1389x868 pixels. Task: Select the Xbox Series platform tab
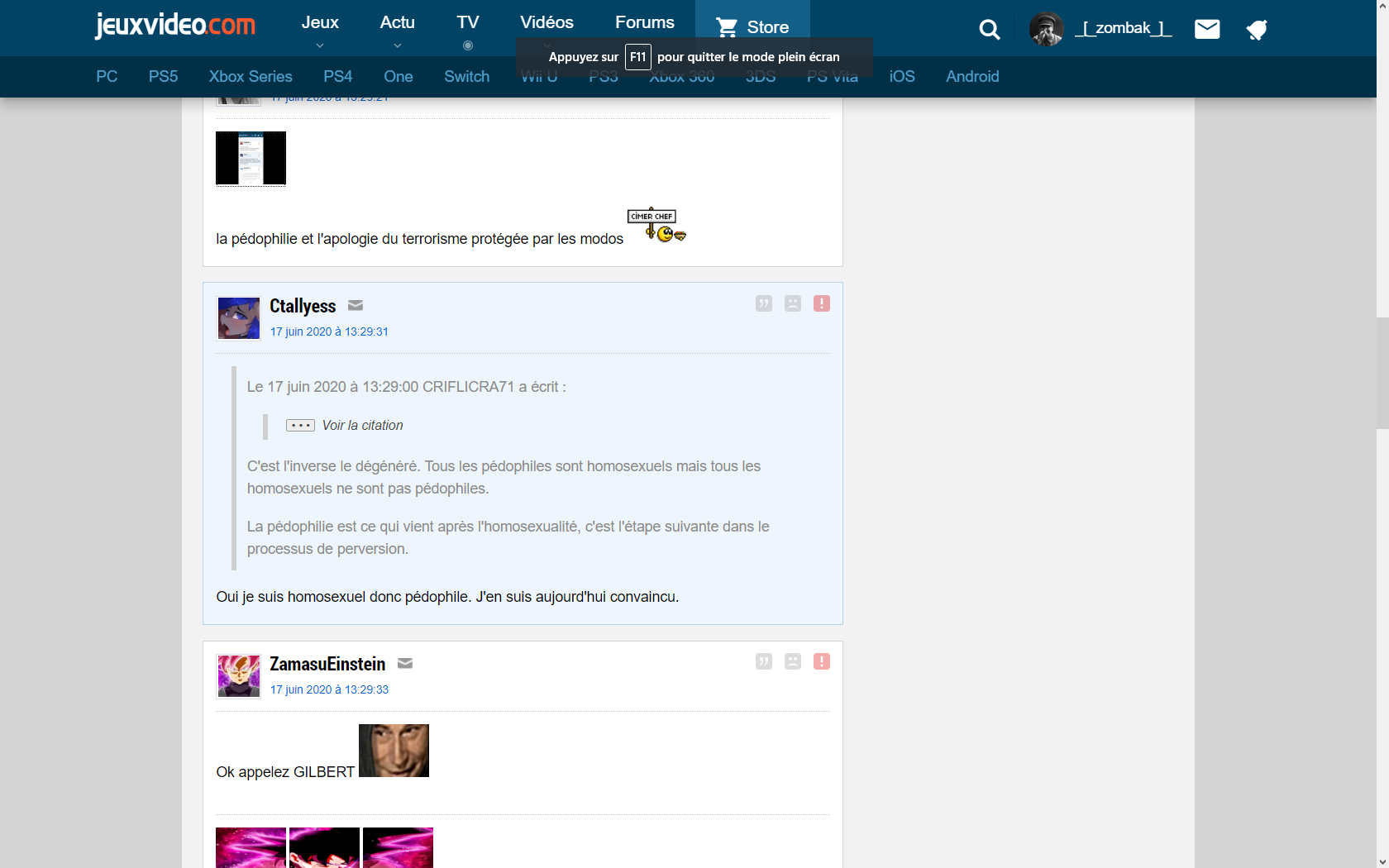(251, 76)
